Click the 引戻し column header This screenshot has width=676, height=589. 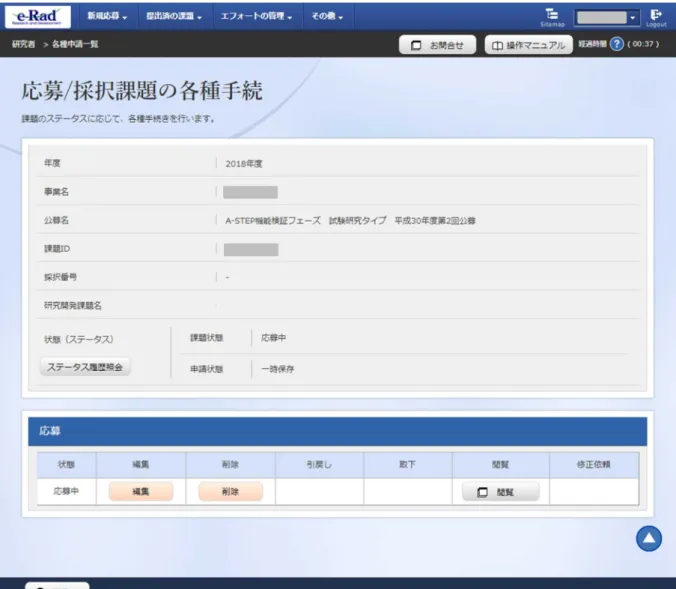[319, 464]
